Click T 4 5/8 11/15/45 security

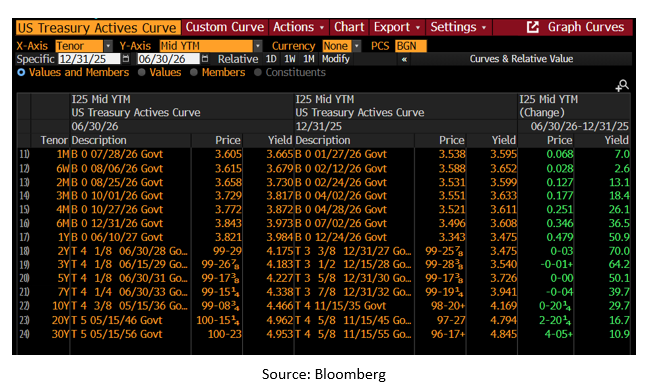click(353, 320)
